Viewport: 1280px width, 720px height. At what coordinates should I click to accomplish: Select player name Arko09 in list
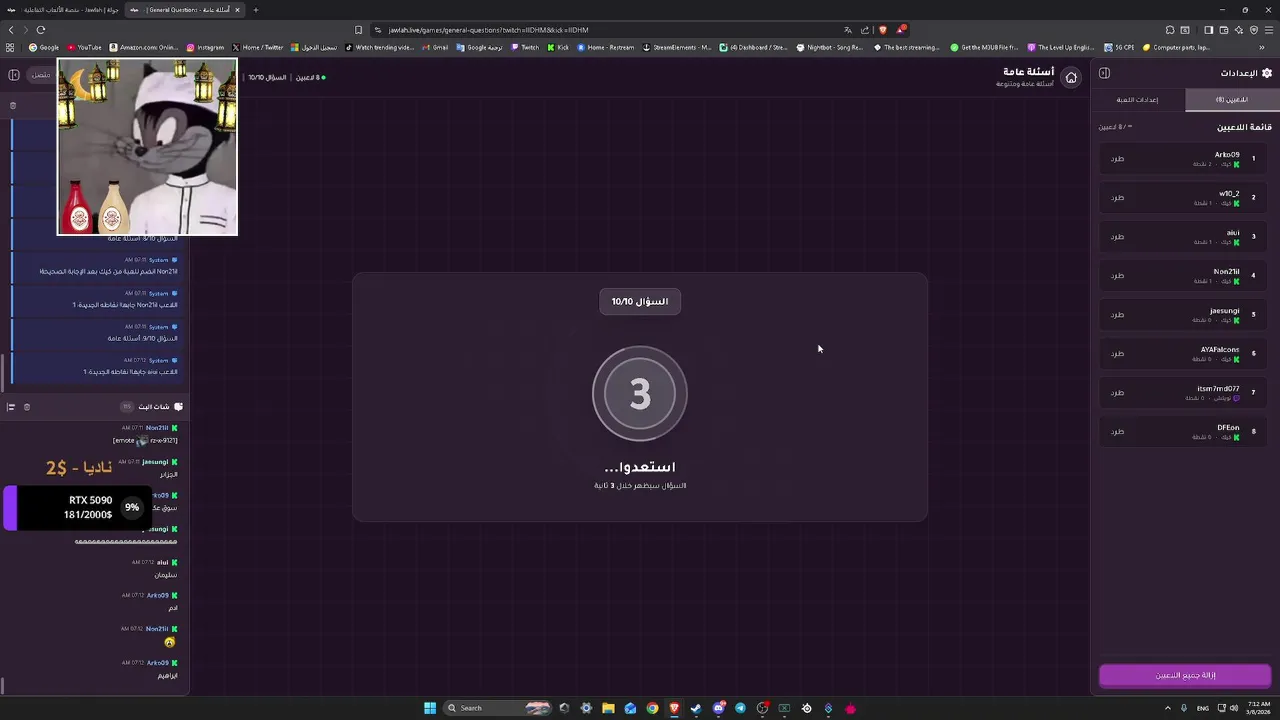1227,155
